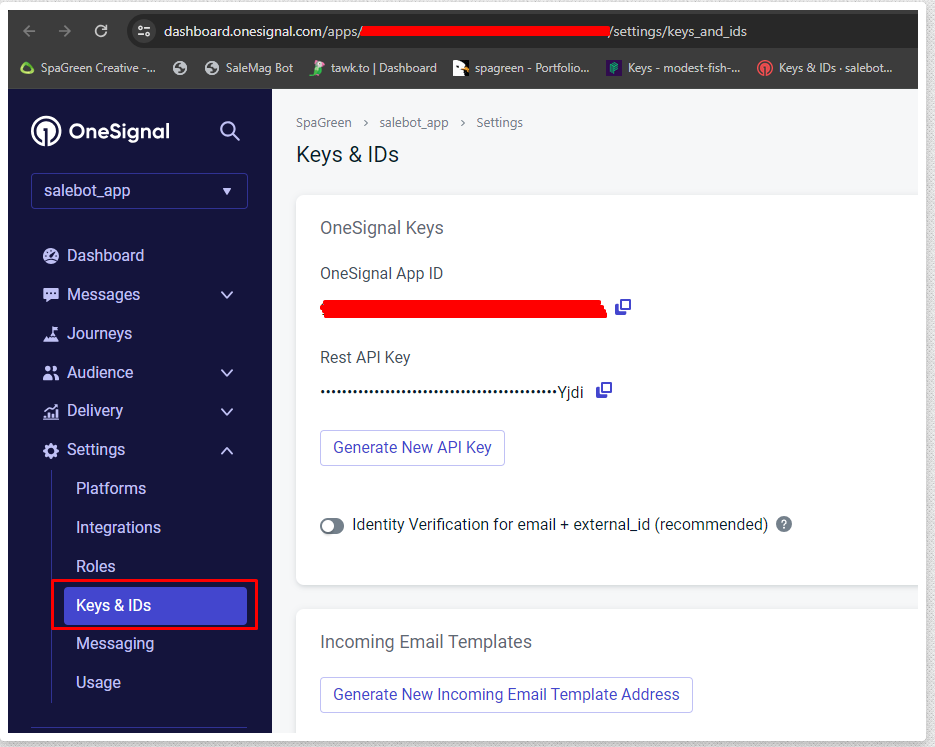
Task: Open tawk.to Dashboard bookmark
Action: point(373,68)
